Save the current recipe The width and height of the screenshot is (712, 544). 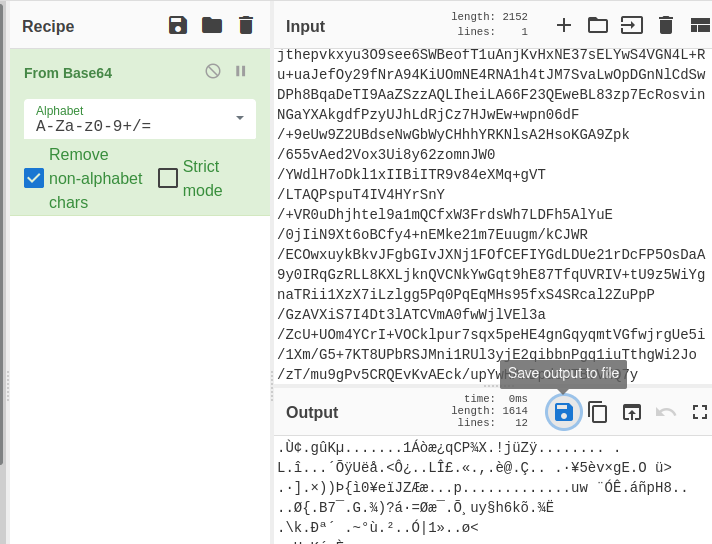178,25
